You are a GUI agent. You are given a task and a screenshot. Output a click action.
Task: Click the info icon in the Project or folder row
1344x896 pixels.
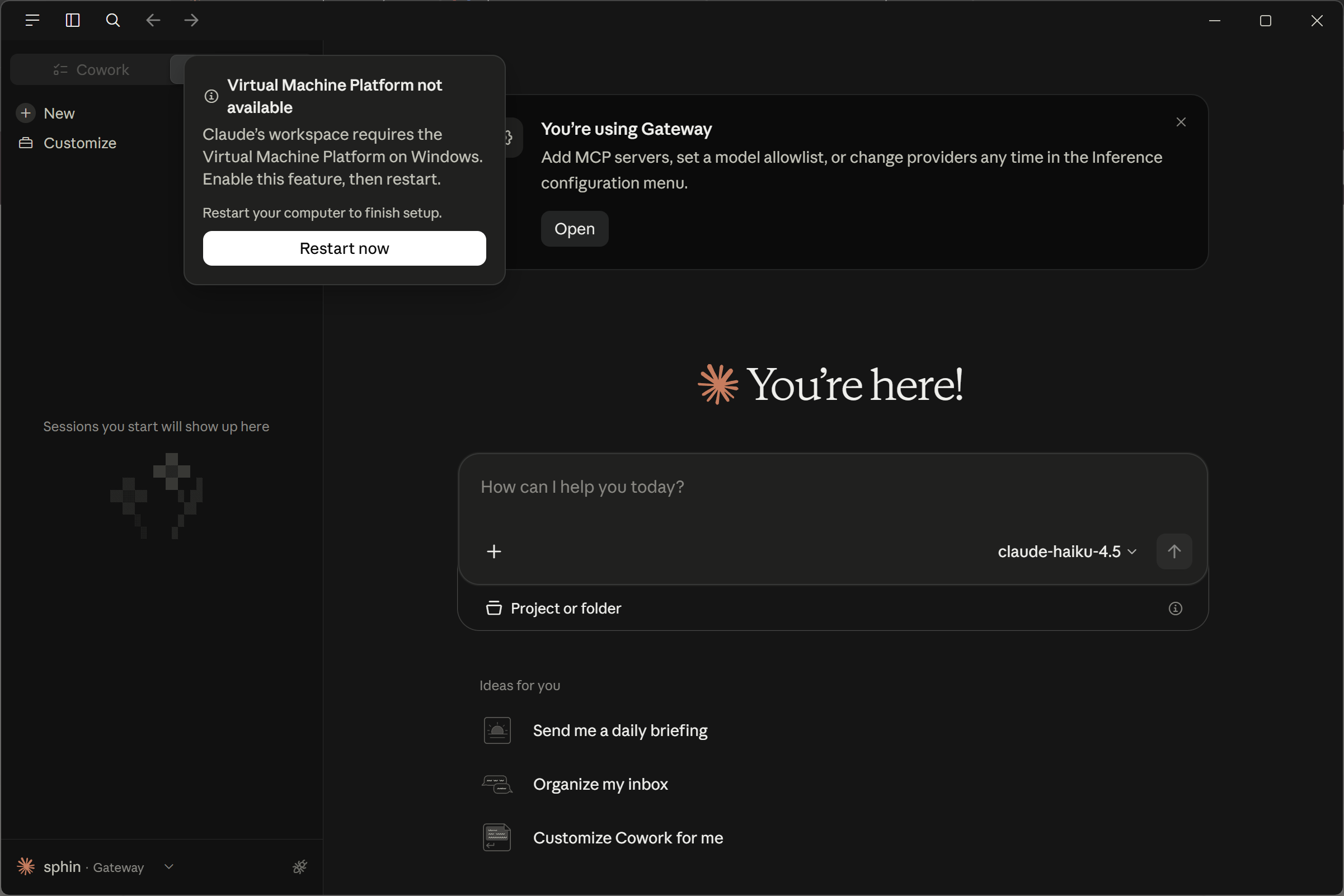1176,609
